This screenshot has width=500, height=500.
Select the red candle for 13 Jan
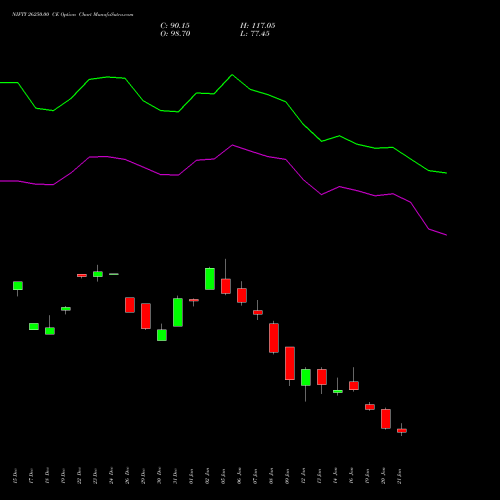coord(322,377)
